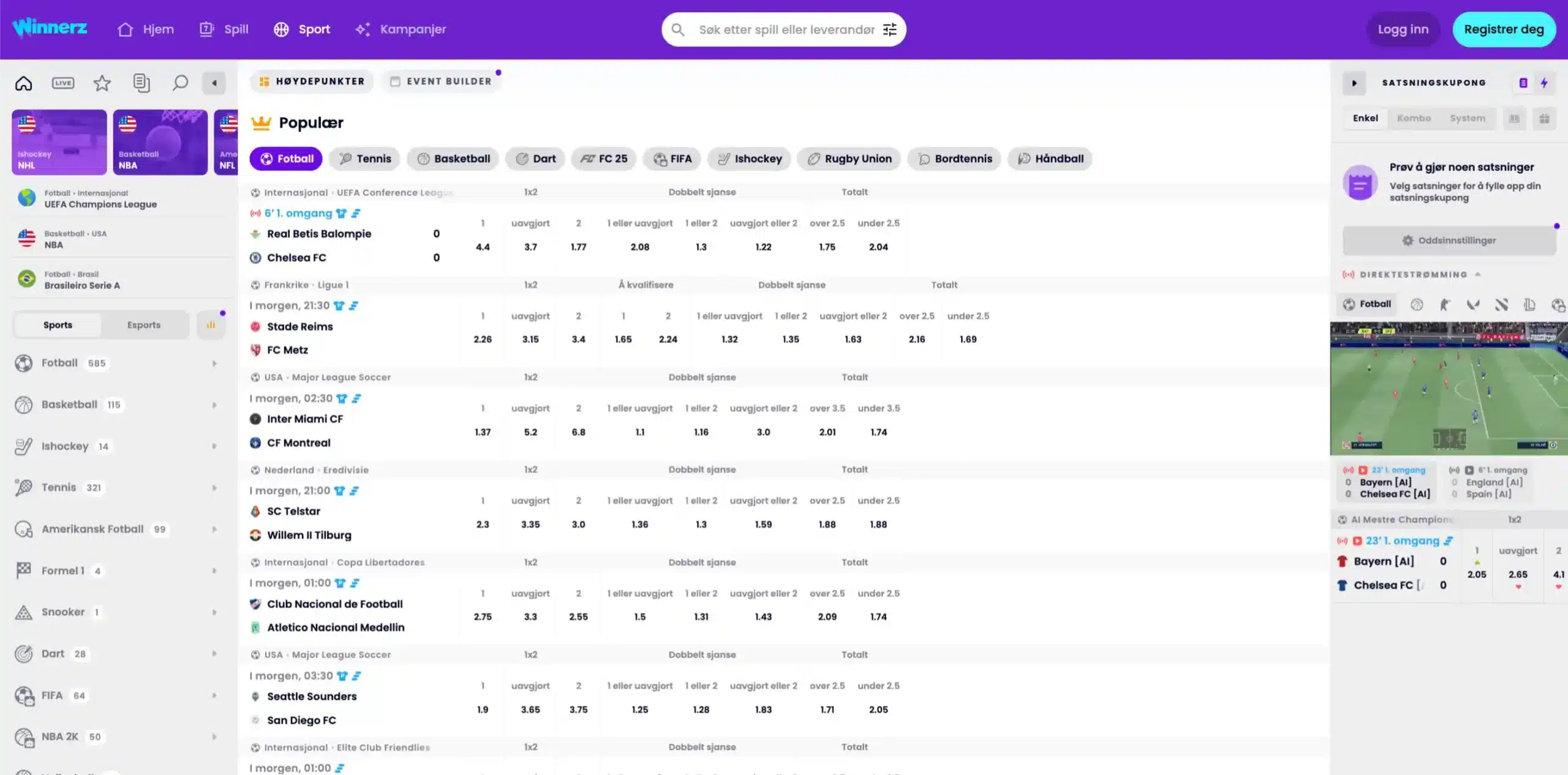Click the search filter sliders icon
1568x775 pixels.
tap(889, 29)
